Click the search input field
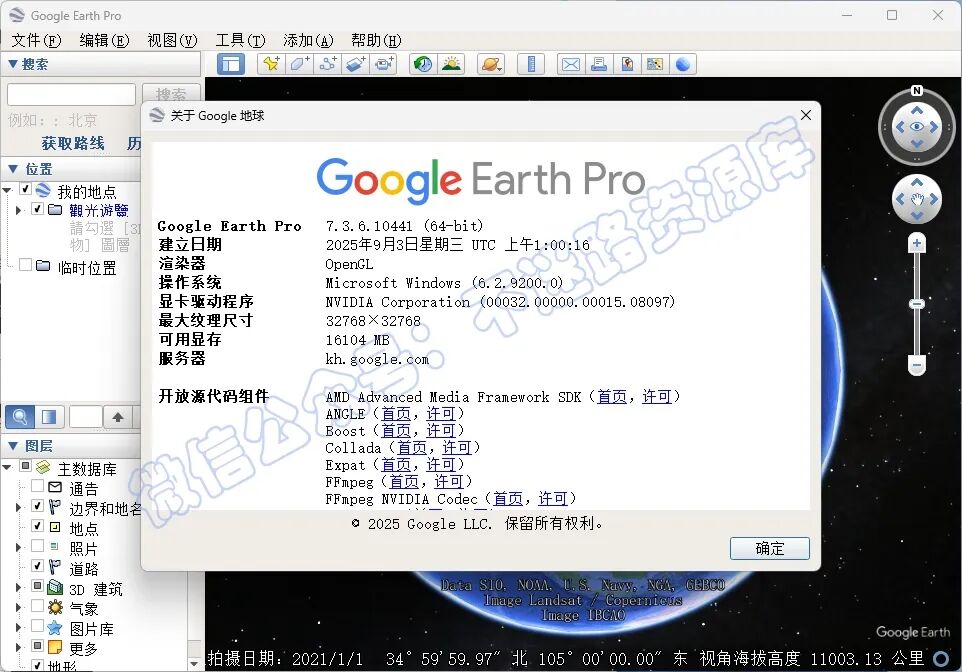 71,95
